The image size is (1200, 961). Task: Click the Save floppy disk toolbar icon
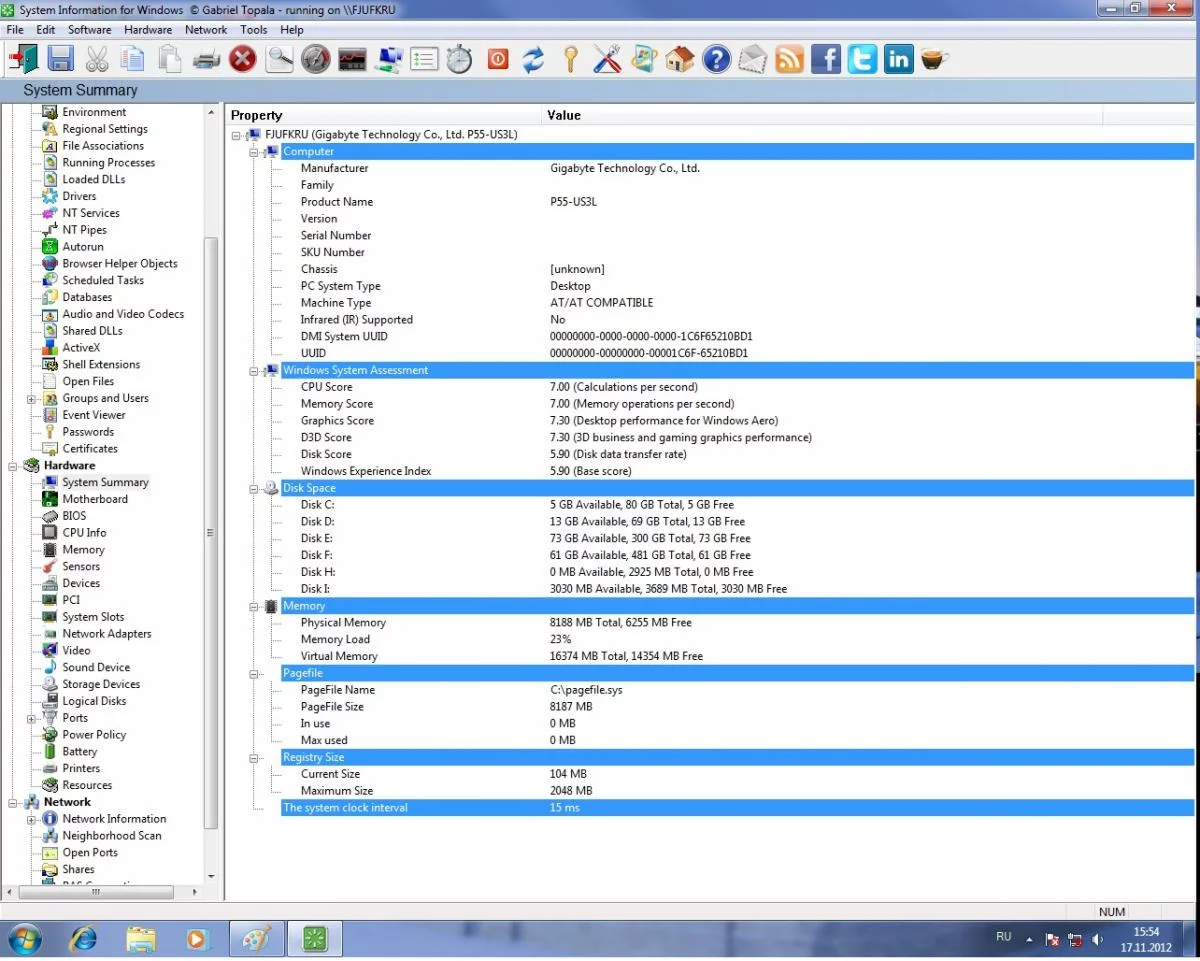pyautogui.click(x=60, y=59)
